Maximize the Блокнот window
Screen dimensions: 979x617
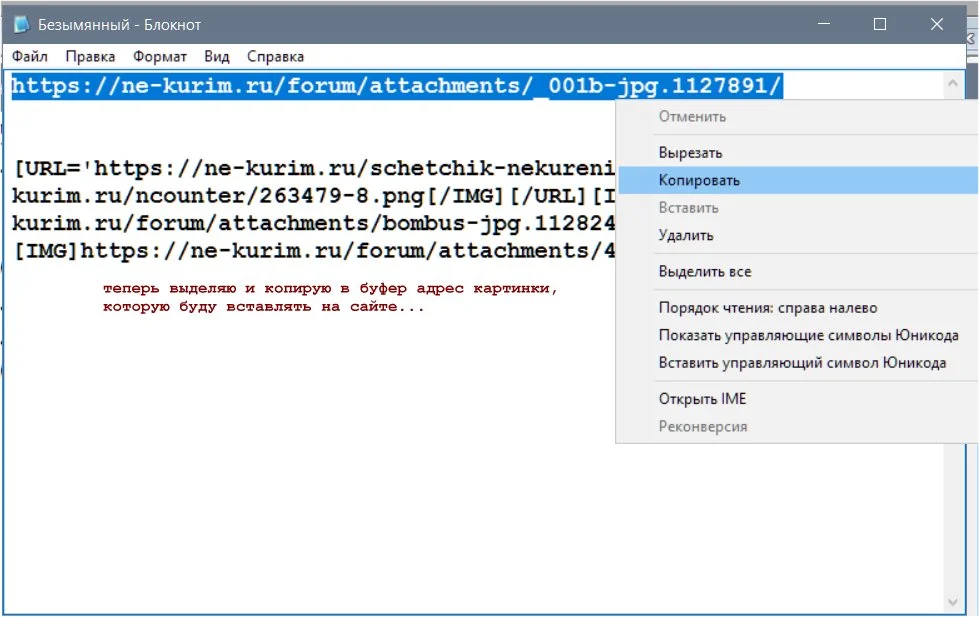pos(880,24)
